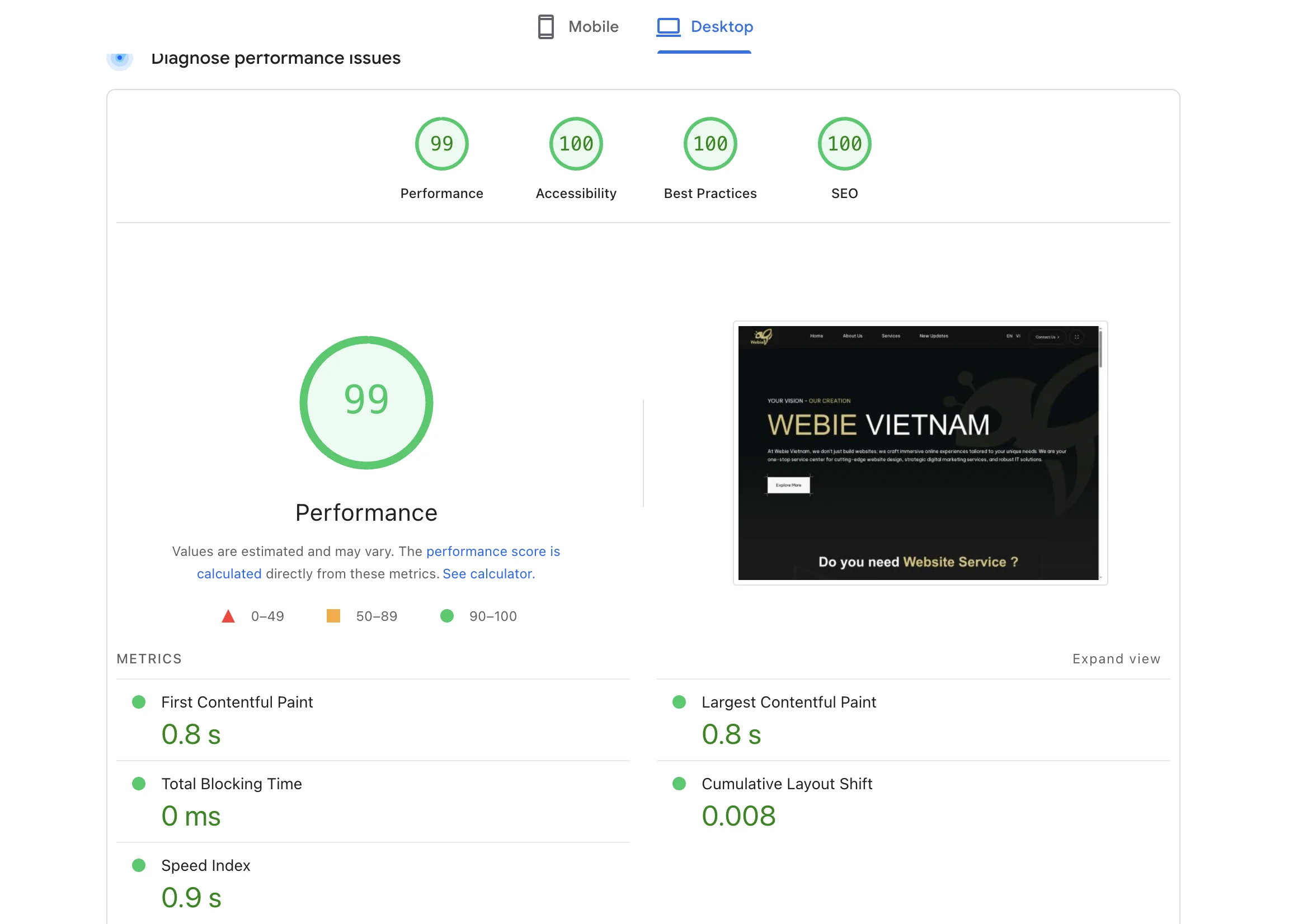The image size is (1289, 924).
Task: Click the Best Practices 100 gauge
Action: click(x=710, y=144)
